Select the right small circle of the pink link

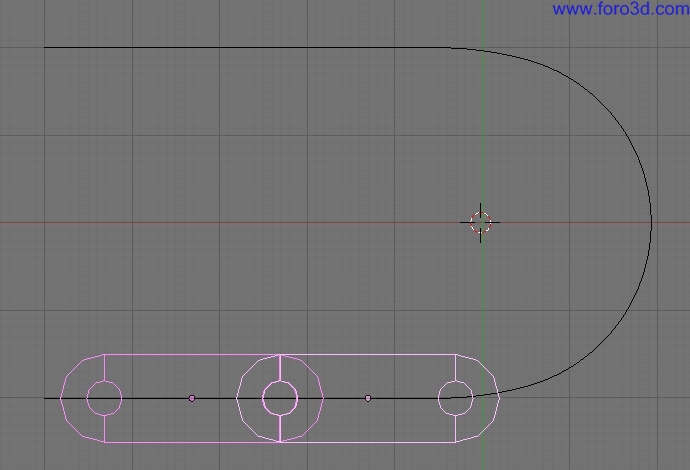tap(455, 398)
